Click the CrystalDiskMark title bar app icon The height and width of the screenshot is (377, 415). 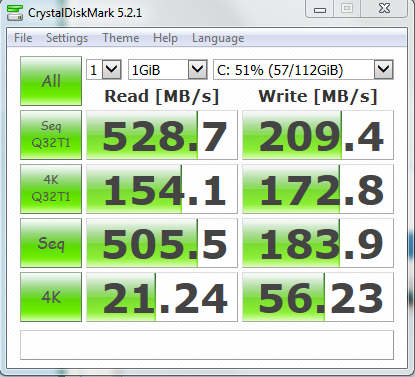click(15, 13)
